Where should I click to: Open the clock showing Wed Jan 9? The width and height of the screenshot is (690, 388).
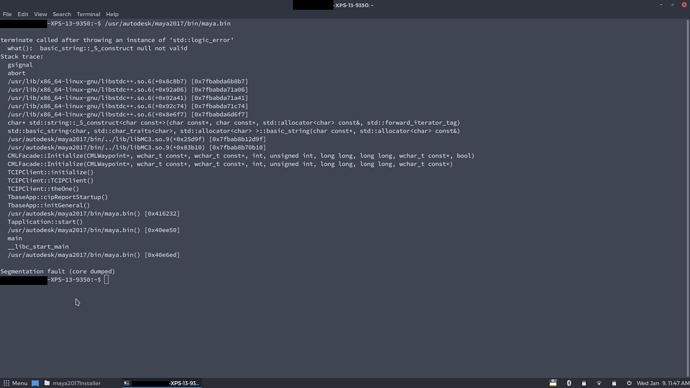(x=663, y=383)
